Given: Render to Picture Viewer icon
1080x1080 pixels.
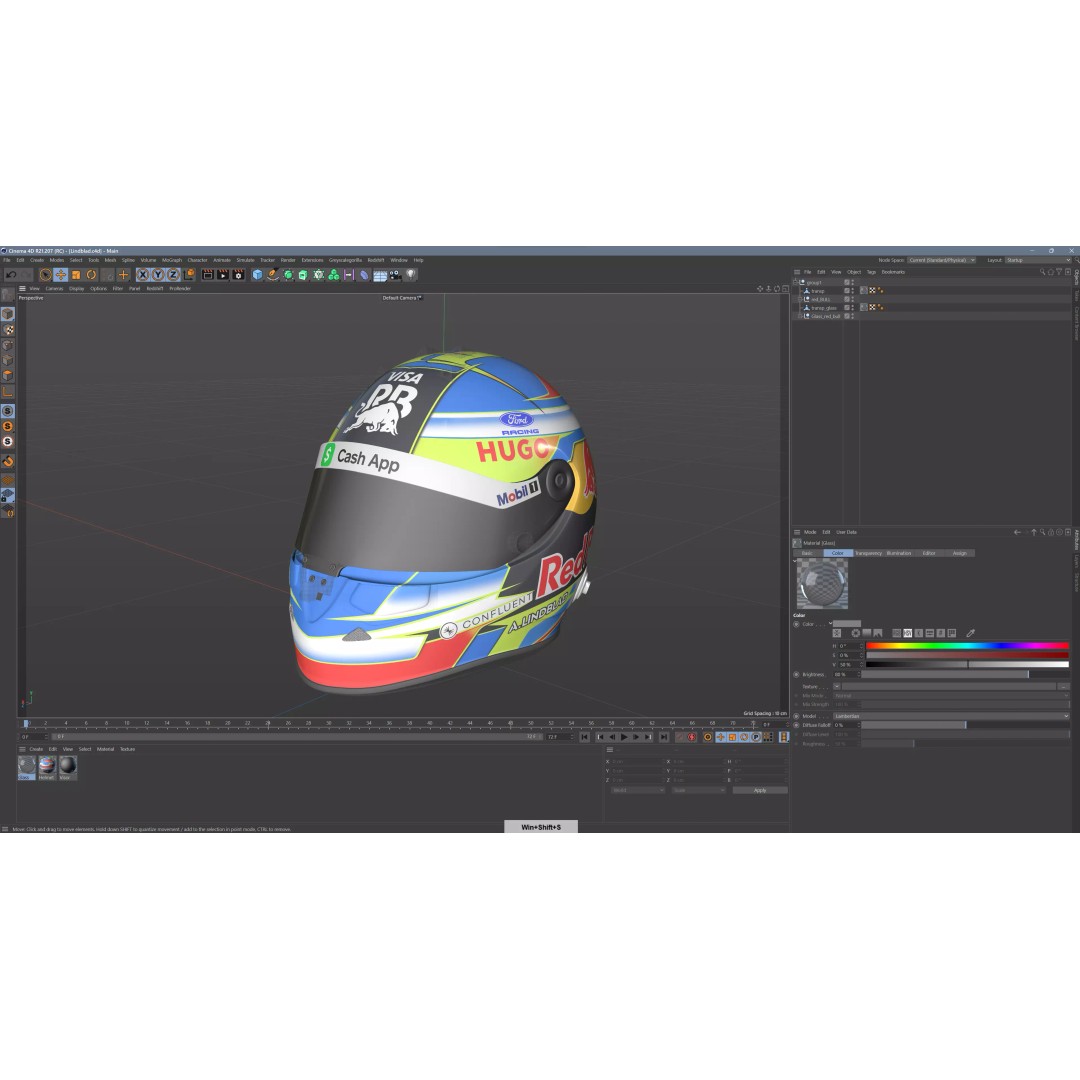Looking at the screenshot, I should pos(222,275).
